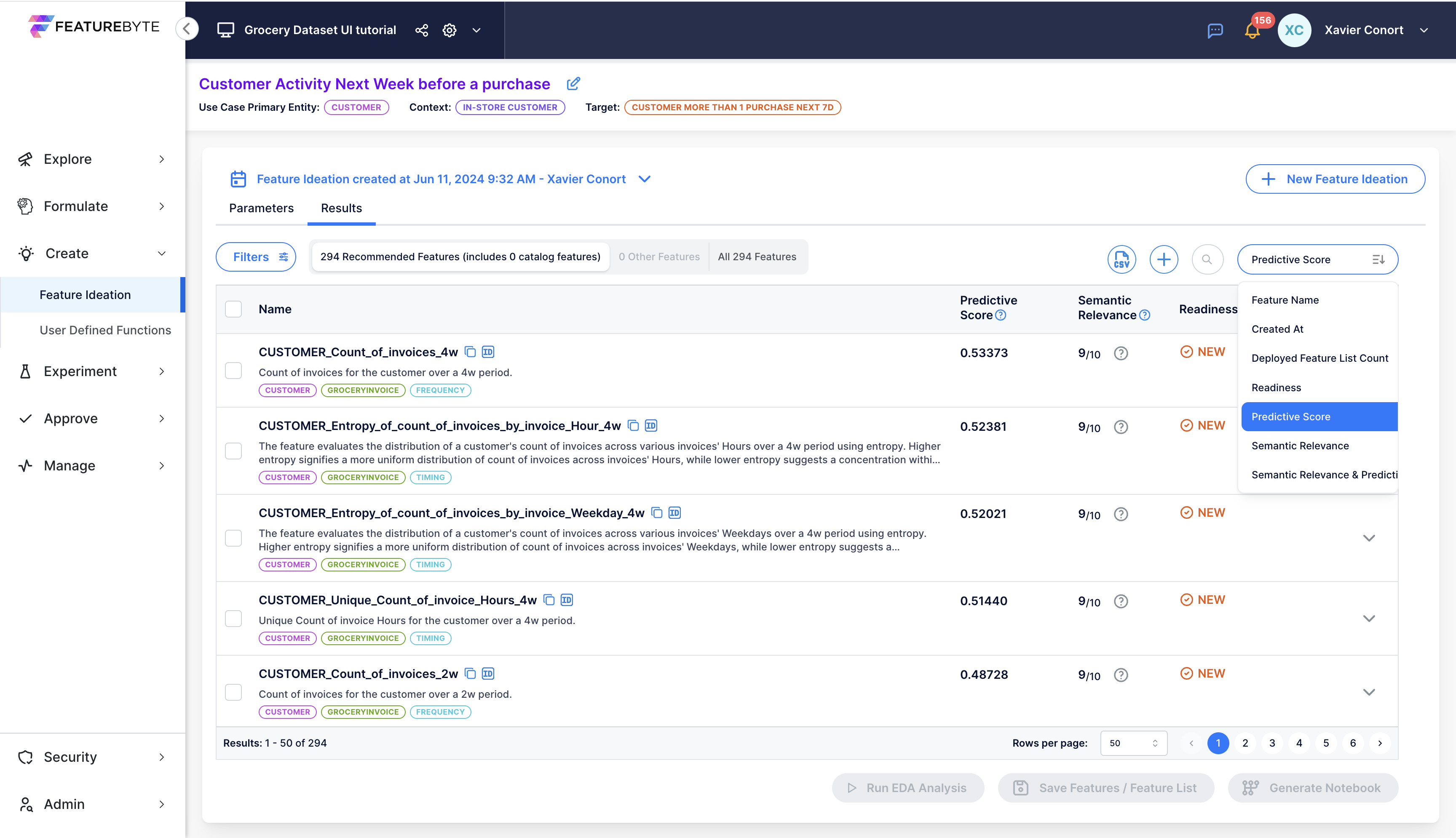
Task: Check the CUSTOMER_Count_of_invoices_2w row
Action: pyautogui.click(x=233, y=692)
